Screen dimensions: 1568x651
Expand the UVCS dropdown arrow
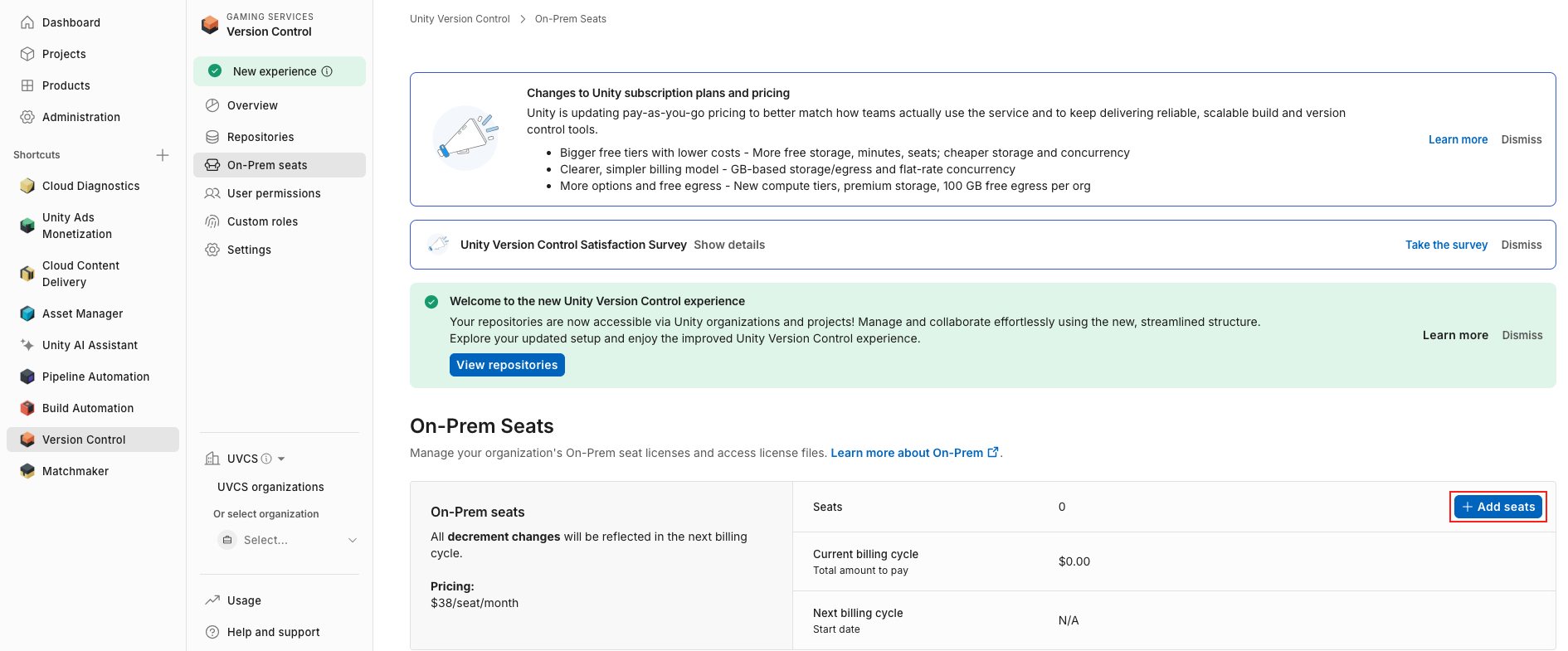[281, 459]
